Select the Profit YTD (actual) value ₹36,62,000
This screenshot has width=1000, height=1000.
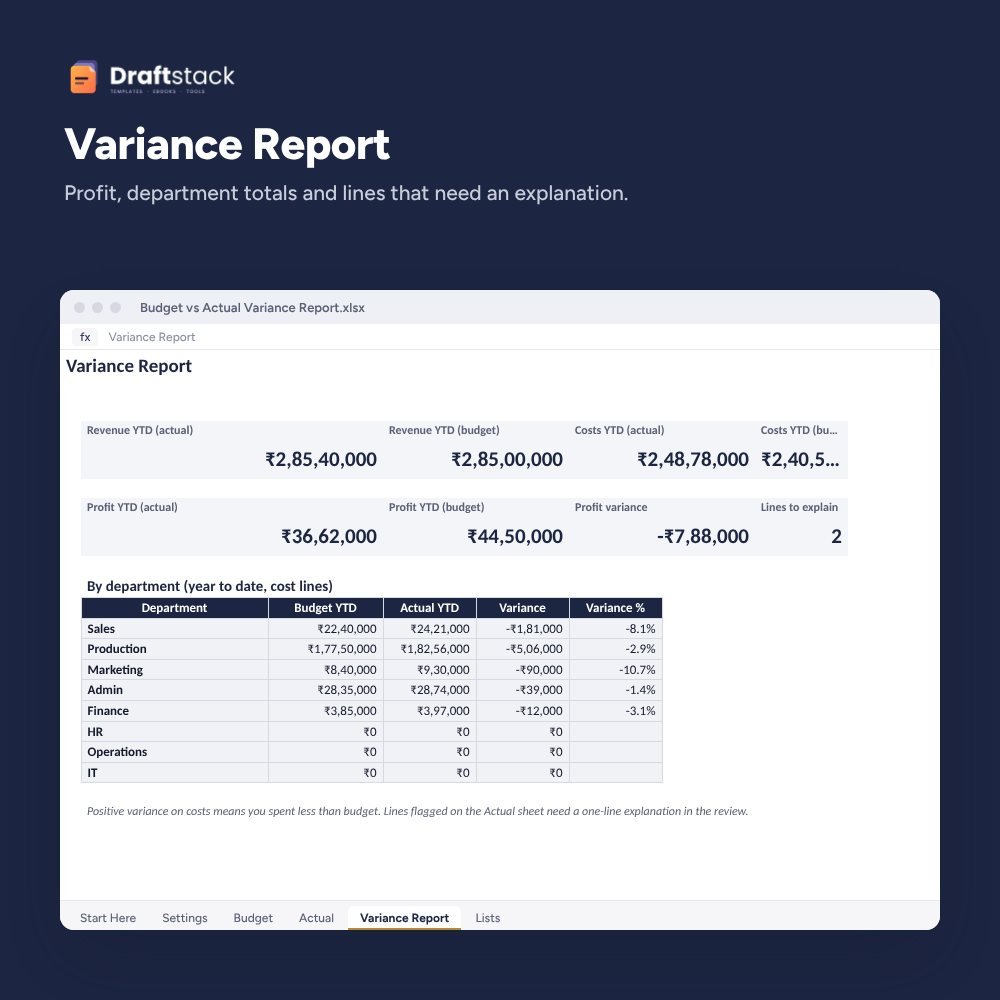tap(329, 536)
